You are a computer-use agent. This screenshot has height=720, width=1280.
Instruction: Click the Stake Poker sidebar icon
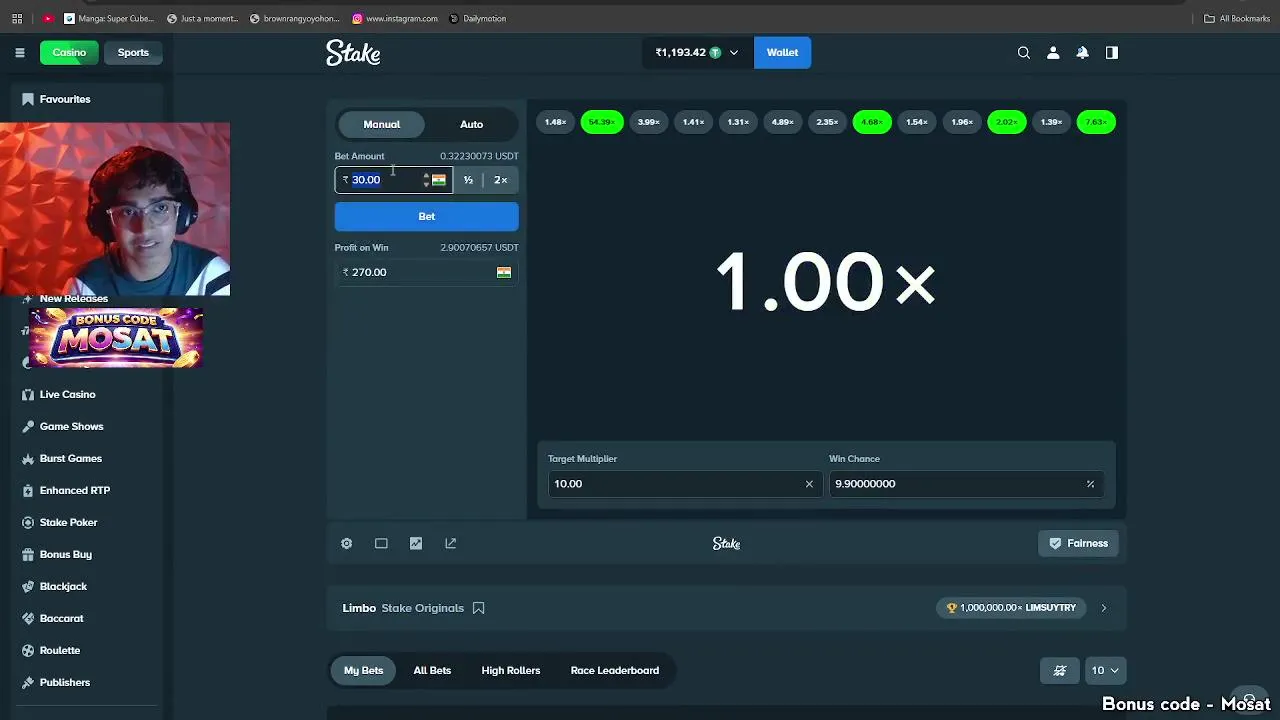(28, 522)
